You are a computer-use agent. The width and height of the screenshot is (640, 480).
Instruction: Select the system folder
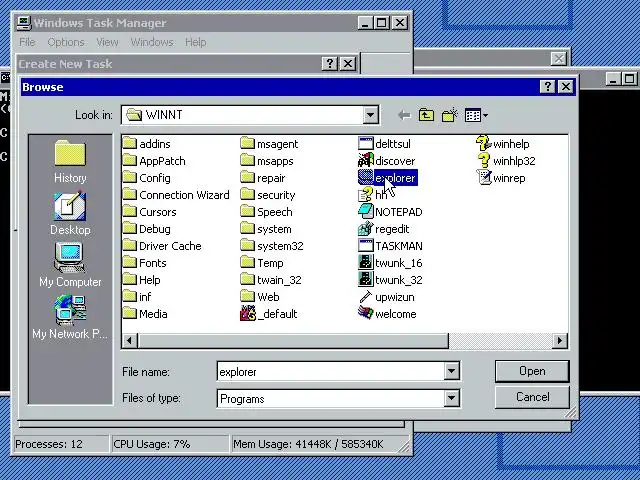click(266, 229)
